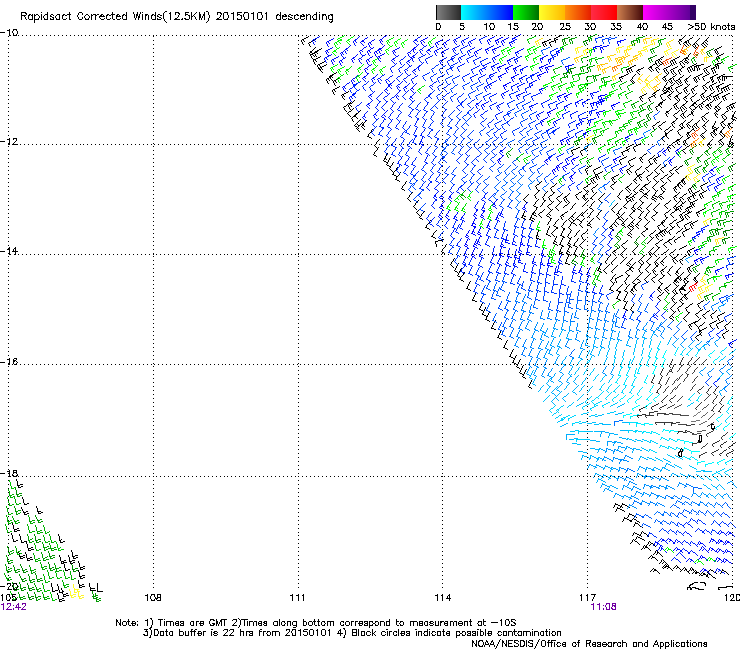This screenshot has height=650, width=740.
Task: Click the '>50 knots' legend label
Action: 711,27
